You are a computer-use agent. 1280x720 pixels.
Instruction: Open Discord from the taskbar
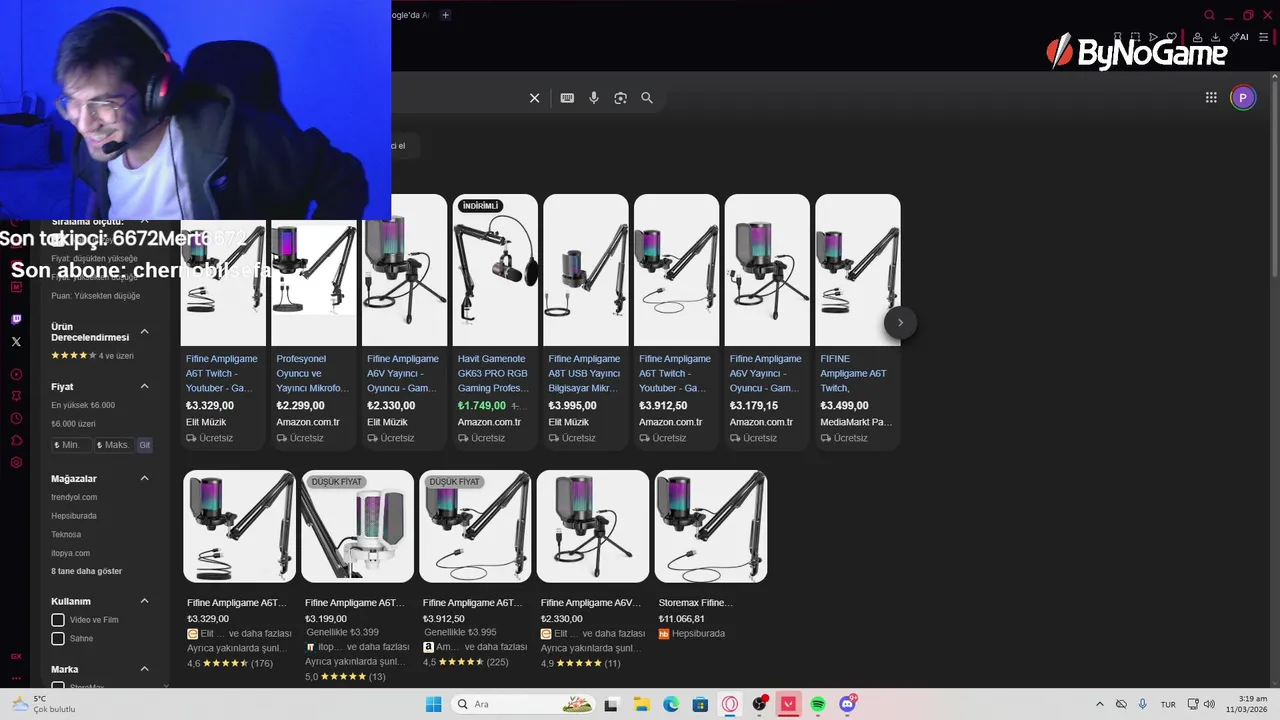click(848, 704)
